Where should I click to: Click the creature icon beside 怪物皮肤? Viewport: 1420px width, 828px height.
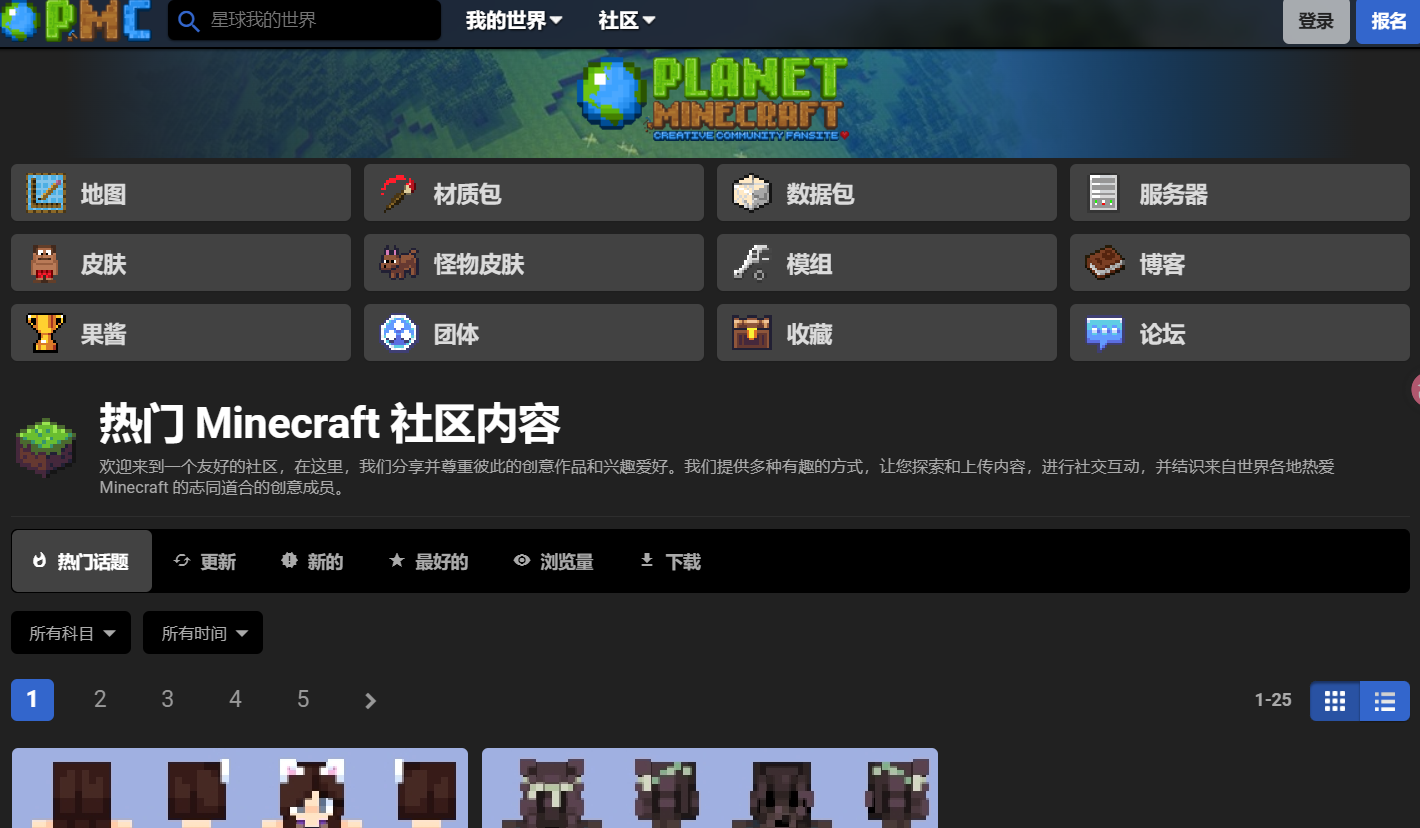click(399, 263)
